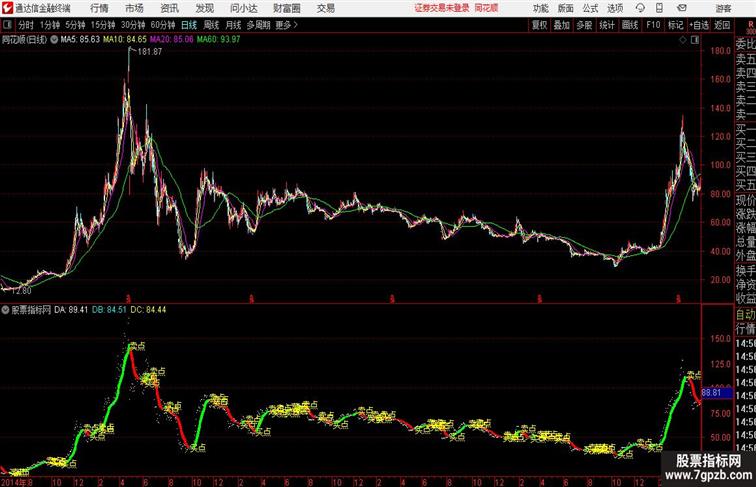This screenshot has height=487, width=756.
Task: Toggle the side panel icon beside the diamond
Action: pos(695,40)
